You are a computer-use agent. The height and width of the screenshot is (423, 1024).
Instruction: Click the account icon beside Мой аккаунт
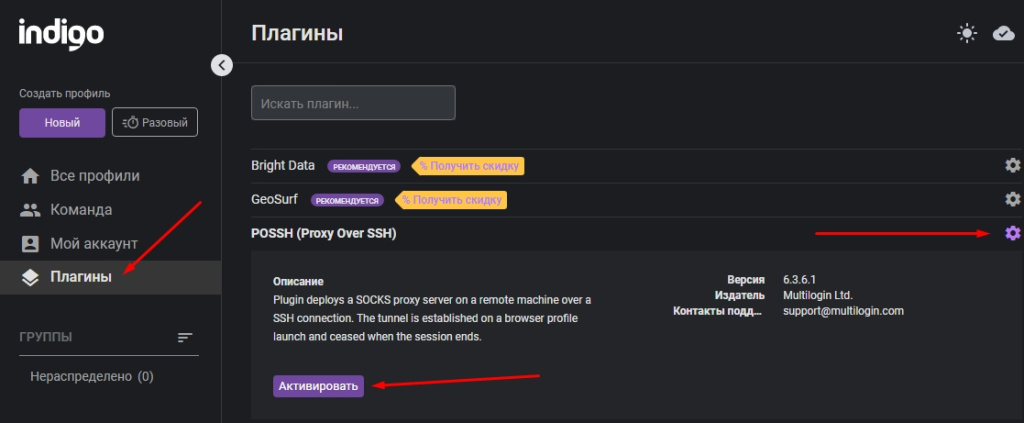30,244
